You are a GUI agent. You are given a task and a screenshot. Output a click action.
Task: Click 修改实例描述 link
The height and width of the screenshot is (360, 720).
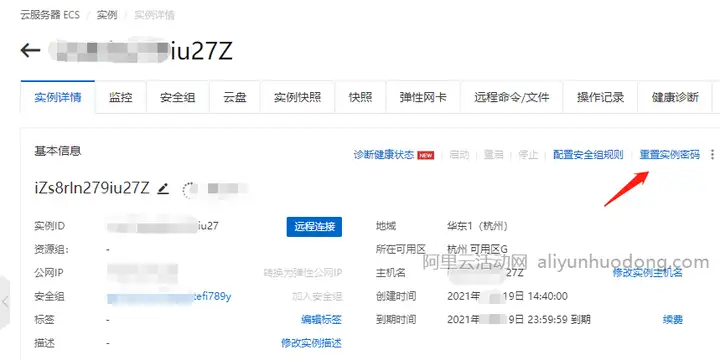coord(311,343)
